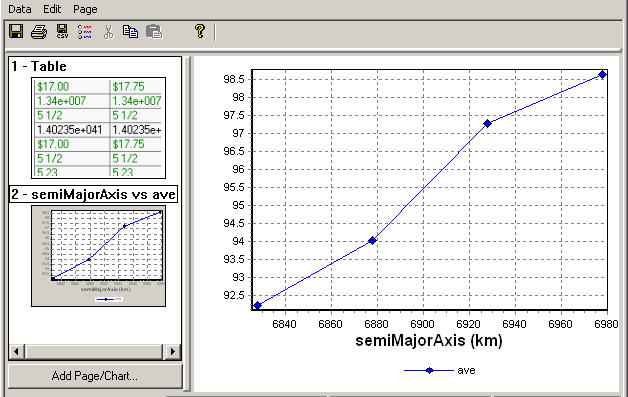This screenshot has width=628, height=397.
Task: Click the 'ave' legend entry below chart
Action: point(440,371)
